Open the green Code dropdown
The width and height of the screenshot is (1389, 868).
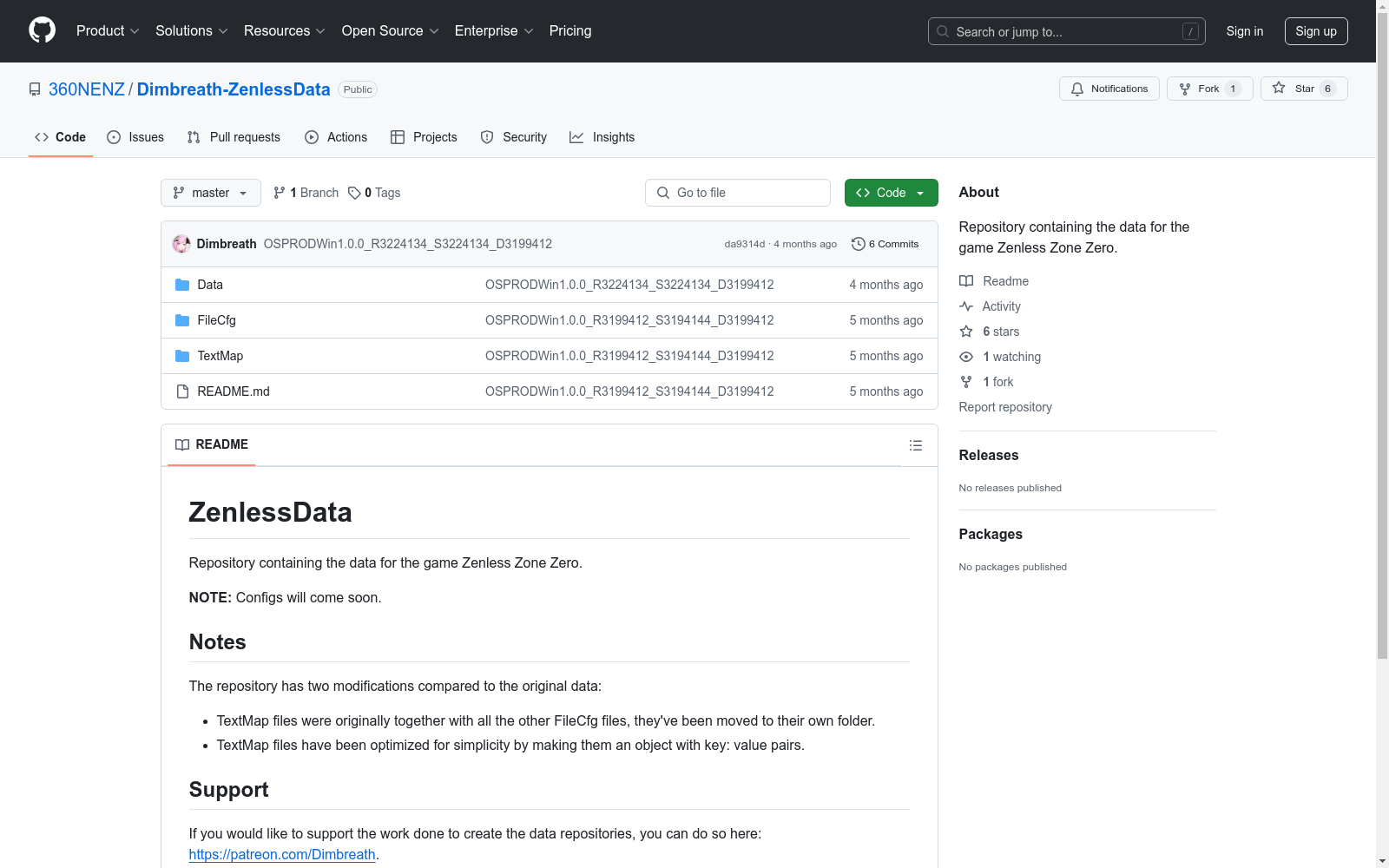pyautogui.click(x=891, y=193)
